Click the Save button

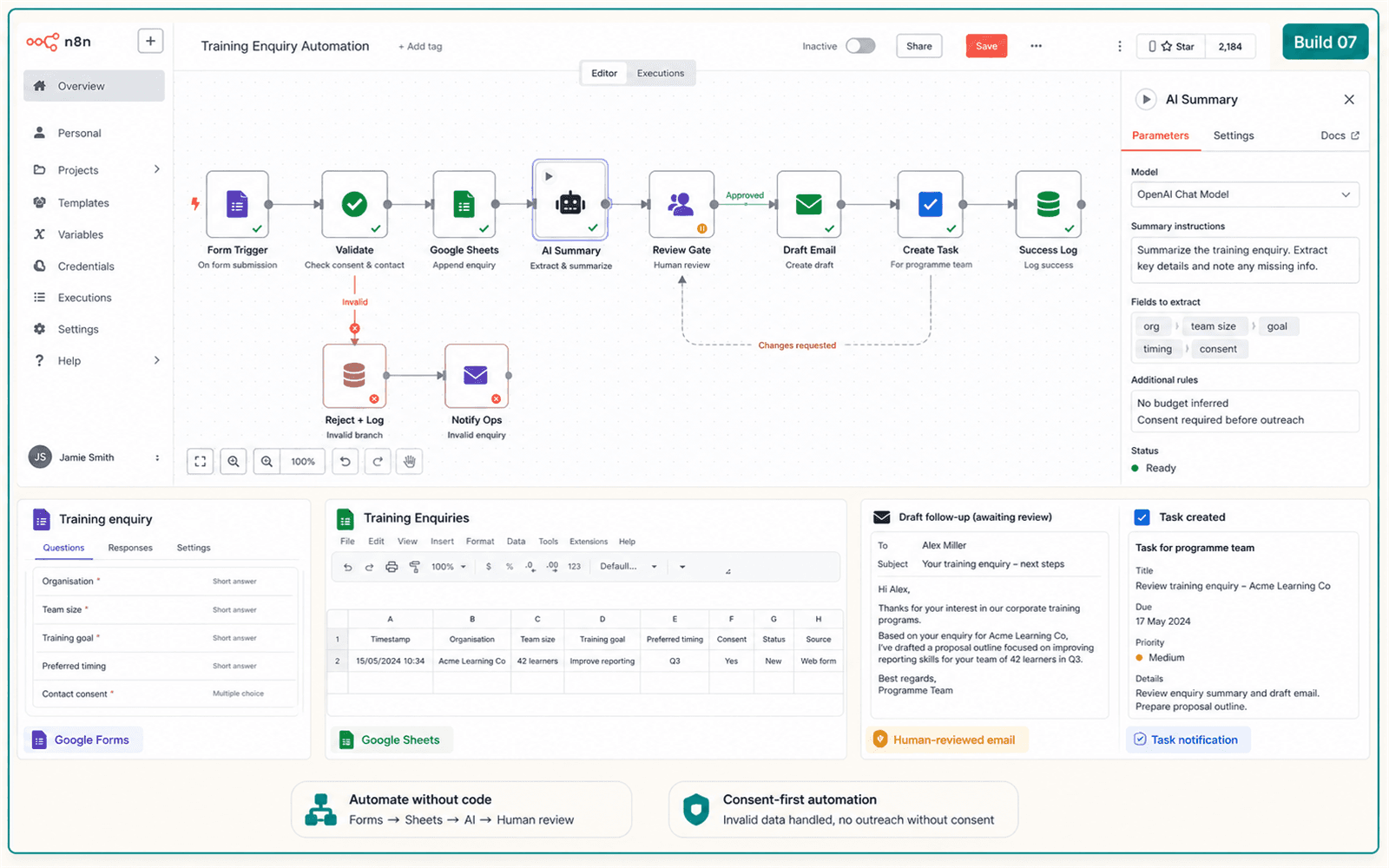986,46
